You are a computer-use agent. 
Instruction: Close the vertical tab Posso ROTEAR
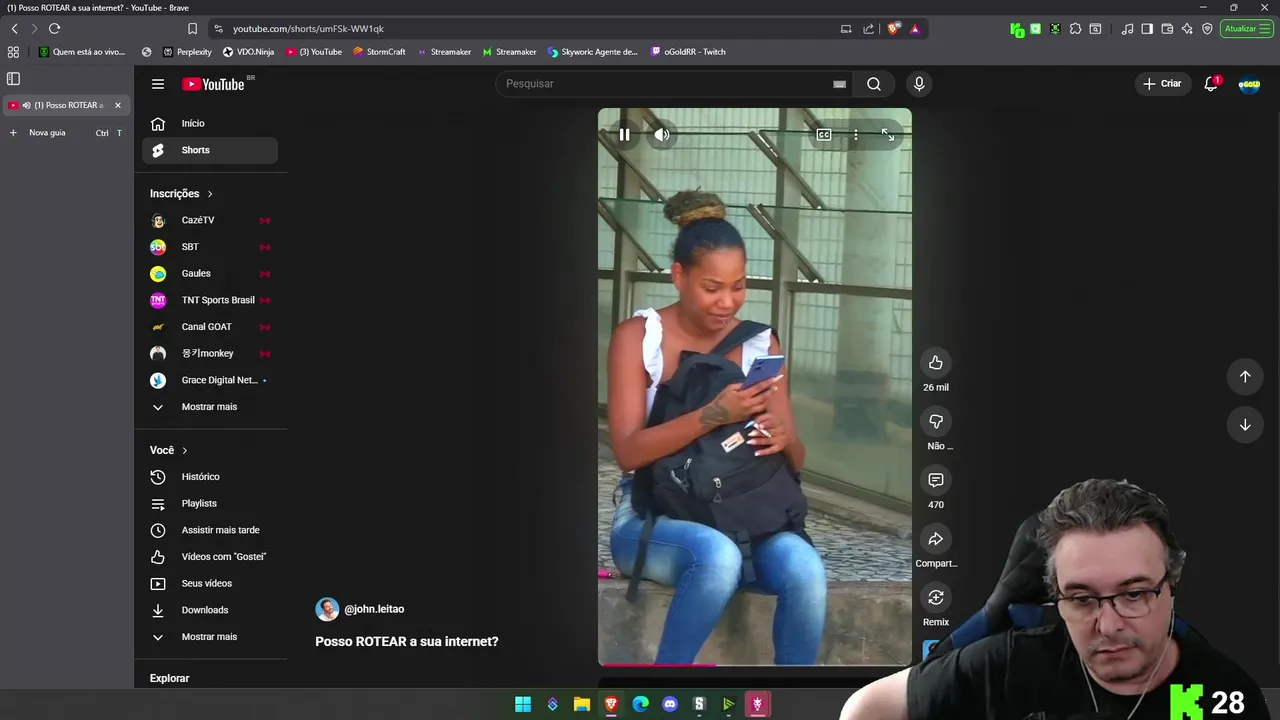coord(117,105)
